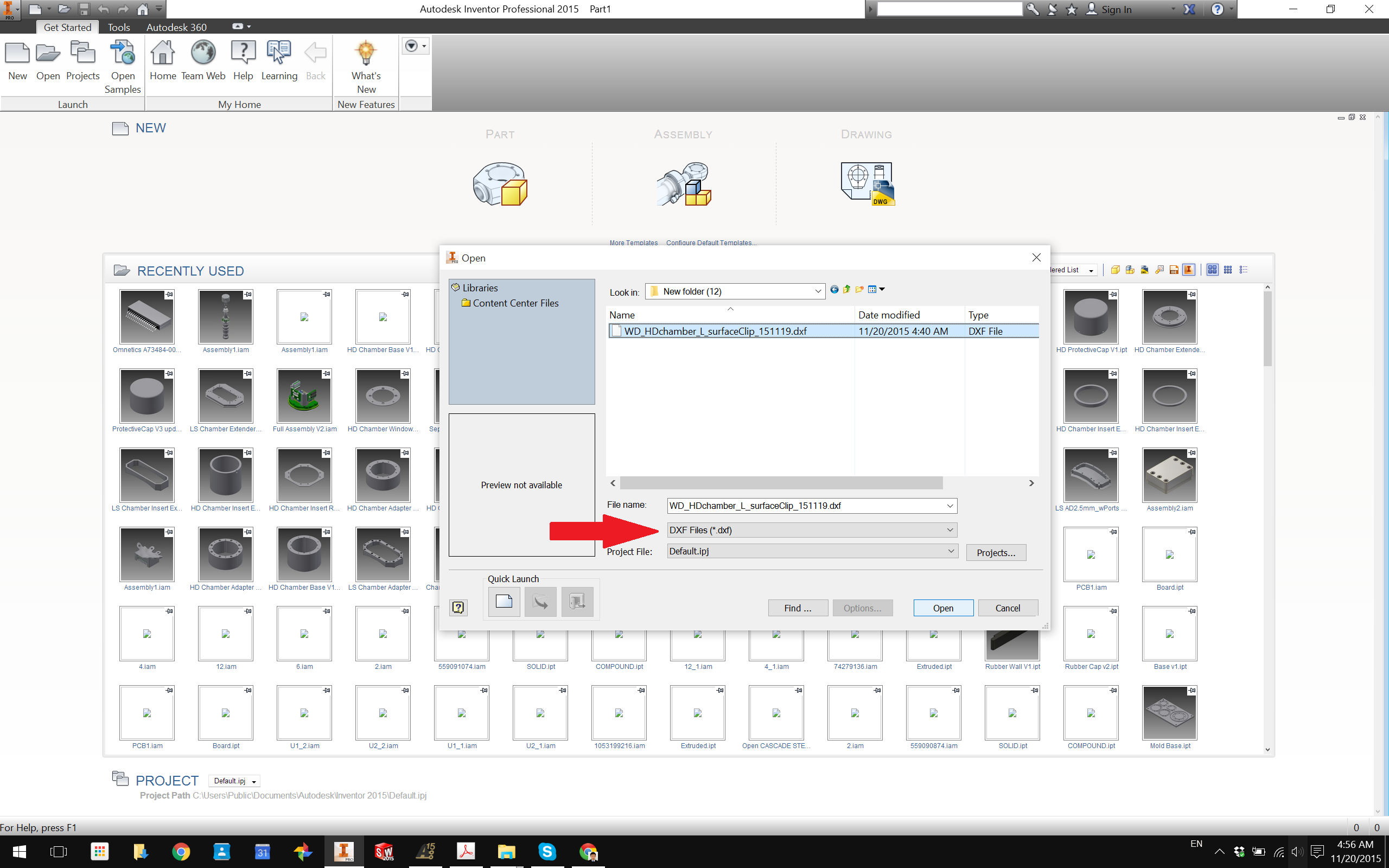The image size is (1389, 868).
Task: Click the Help question mark ribbon icon
Action: click(243, 53)
